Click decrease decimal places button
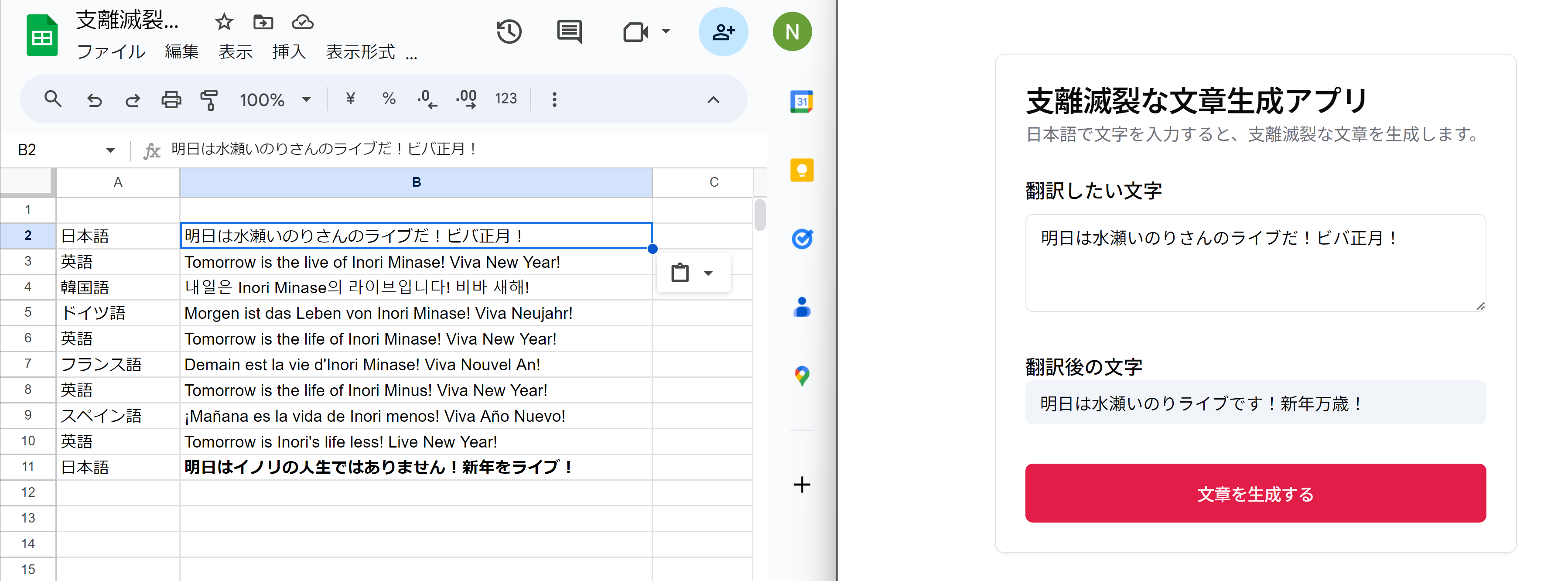The width and height of the screenshot is (1568, 581). click(427, 99)
